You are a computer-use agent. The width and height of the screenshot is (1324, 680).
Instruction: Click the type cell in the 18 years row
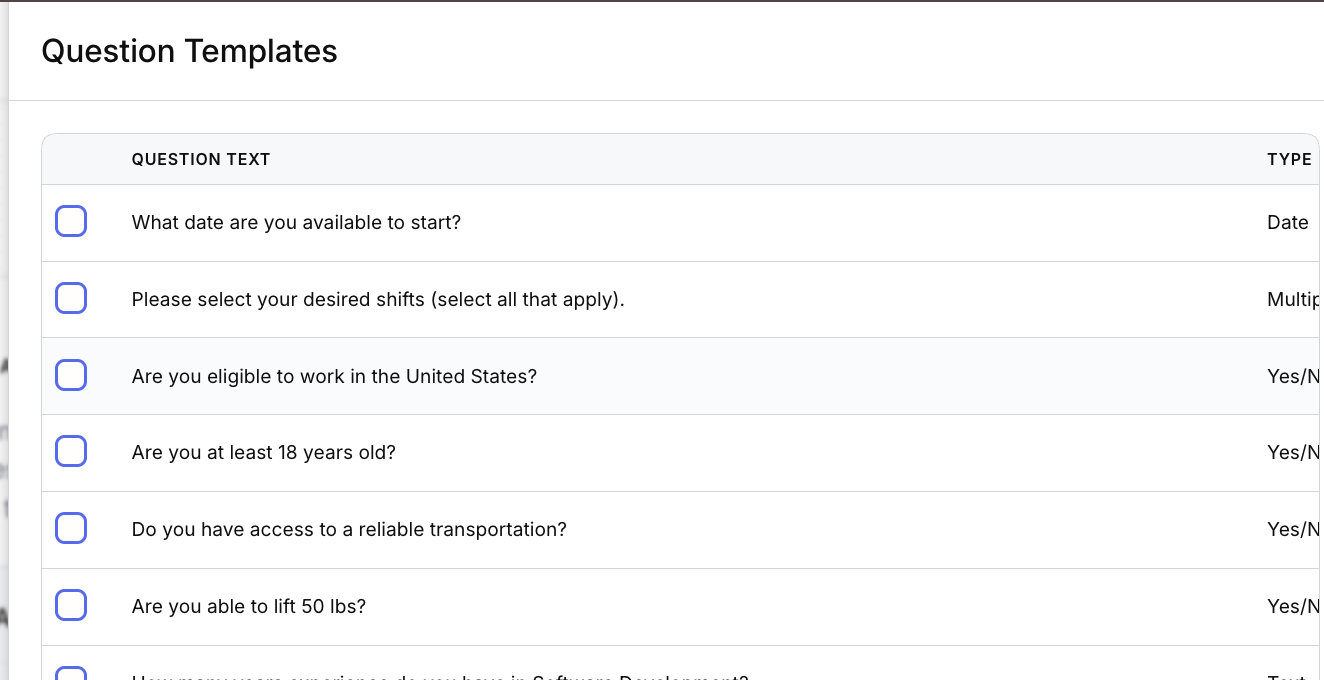pos(1293,452)
